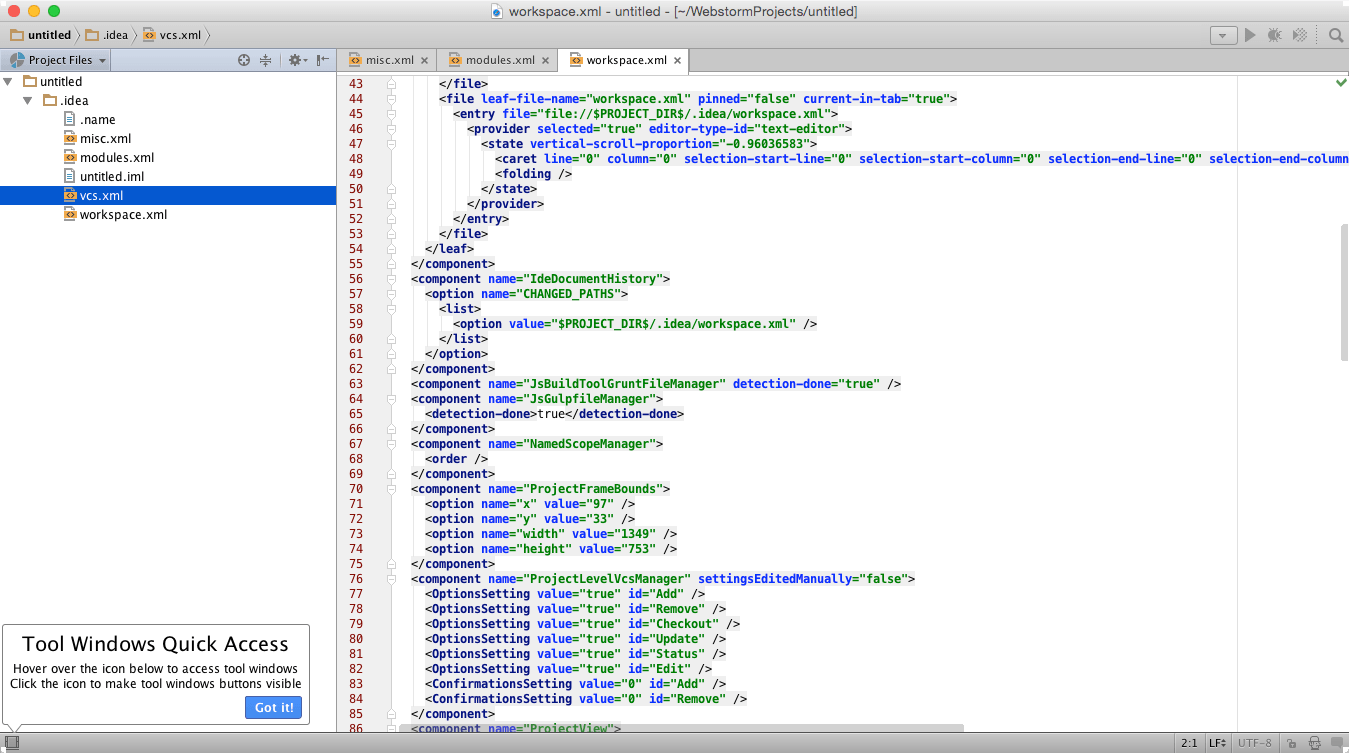Click line number 63 in gutter
Image resolution: width=1349 pixels, height=753 pixels.
(356, 384)
